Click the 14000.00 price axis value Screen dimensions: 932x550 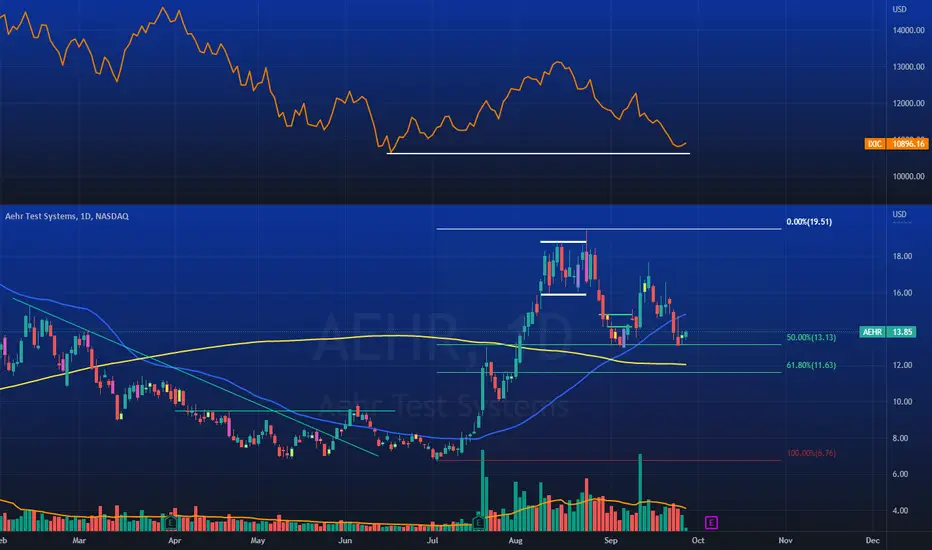(x=908, y=30)
